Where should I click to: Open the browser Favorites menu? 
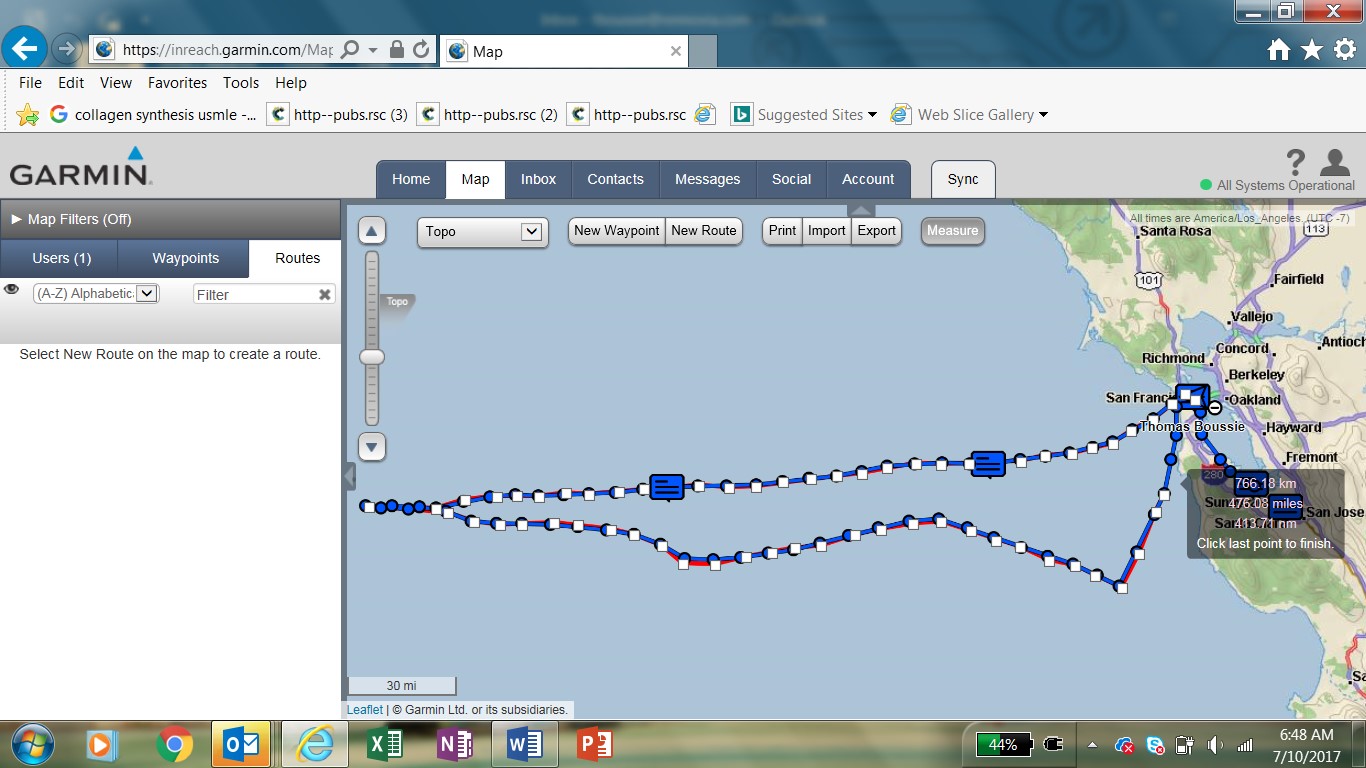point(177,83)
